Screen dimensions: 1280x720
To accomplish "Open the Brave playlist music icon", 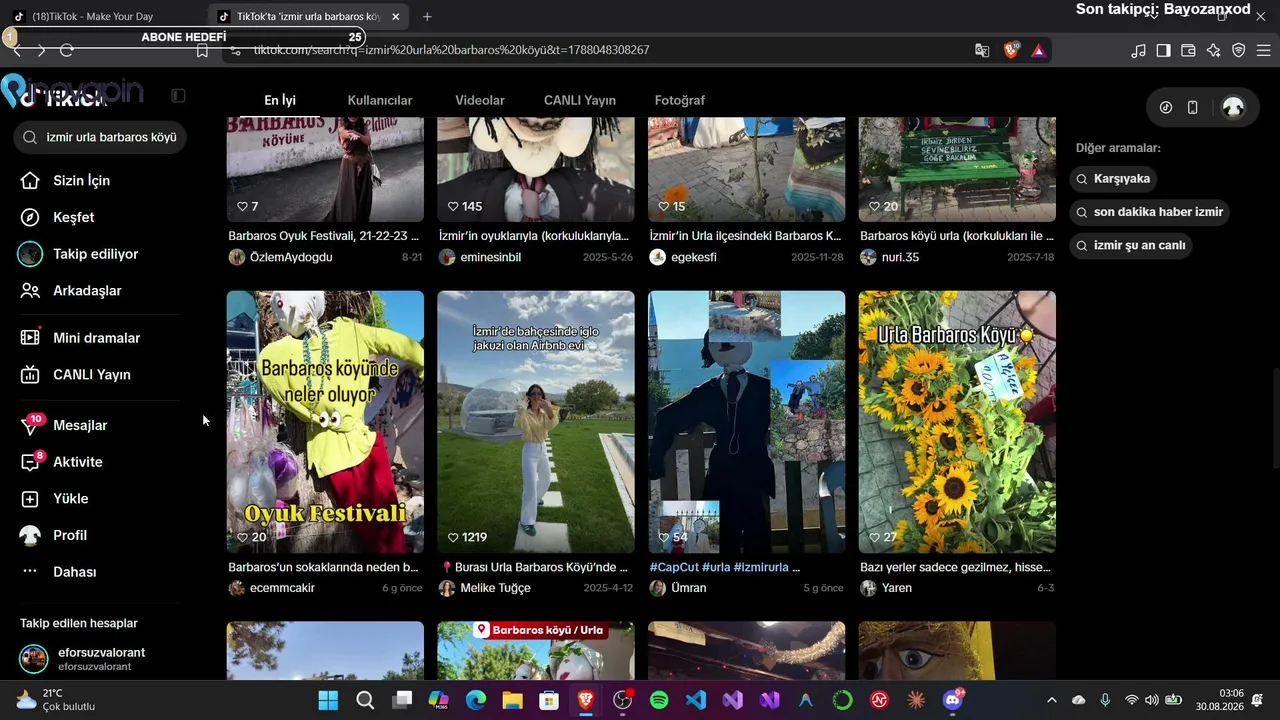I will click(1138, 50).
